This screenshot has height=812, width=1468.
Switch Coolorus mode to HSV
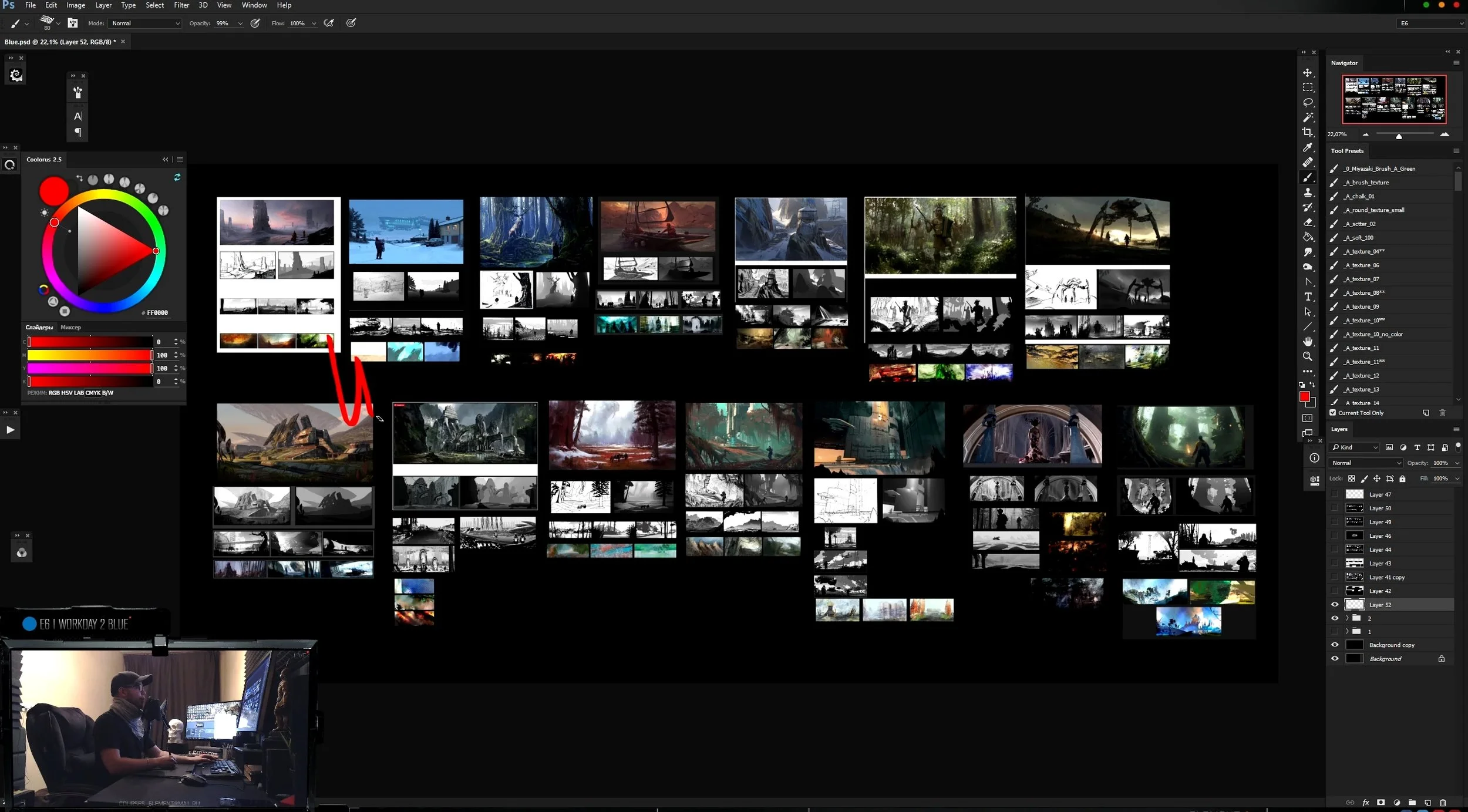click(x=66, y=393)
